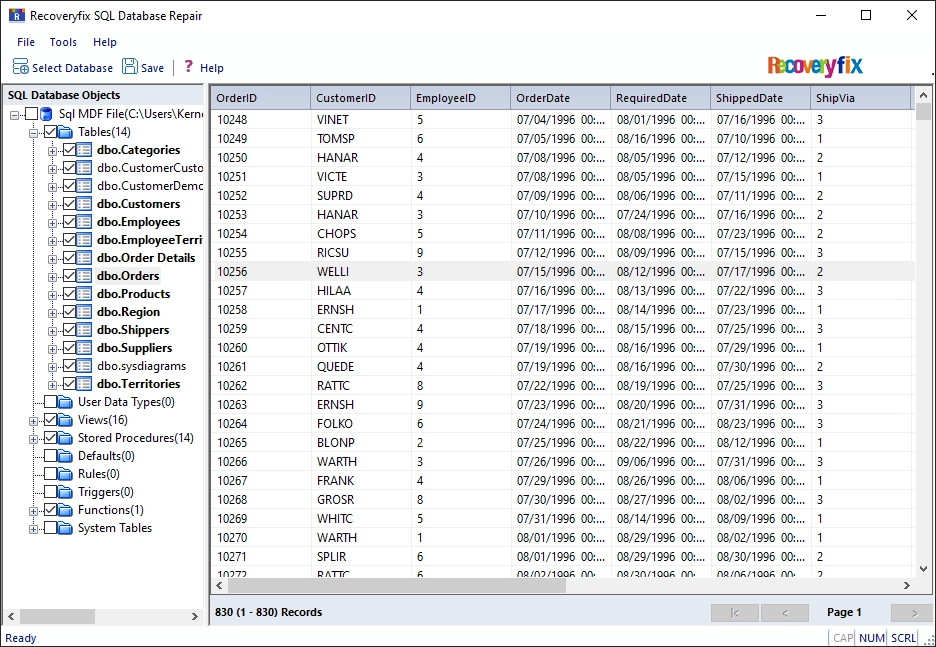
Task: Click the question mark Help icon
Action: tap(188, 66)
